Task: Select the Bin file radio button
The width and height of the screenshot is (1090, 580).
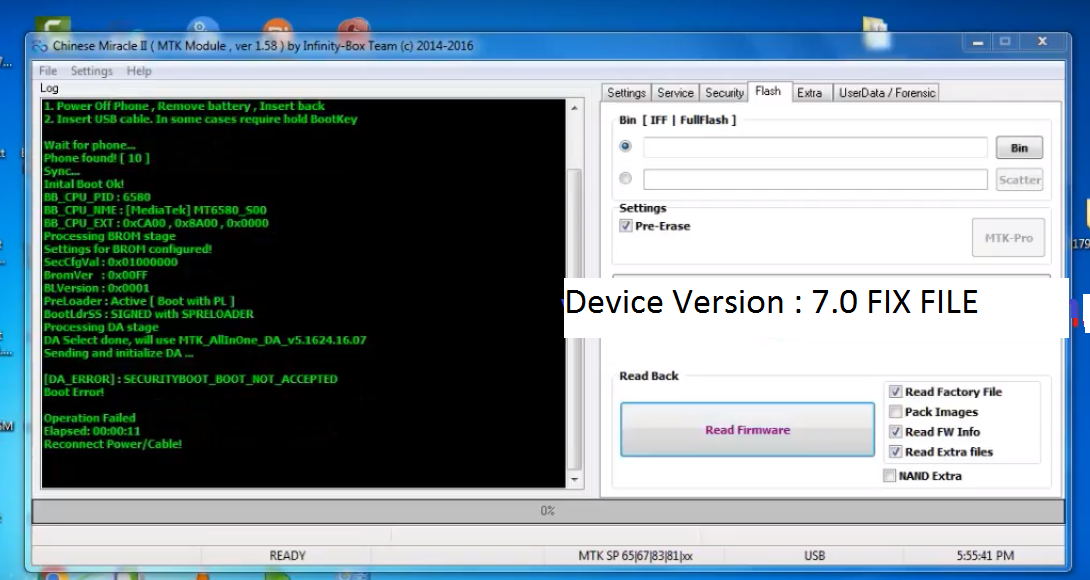Action: 626,146
